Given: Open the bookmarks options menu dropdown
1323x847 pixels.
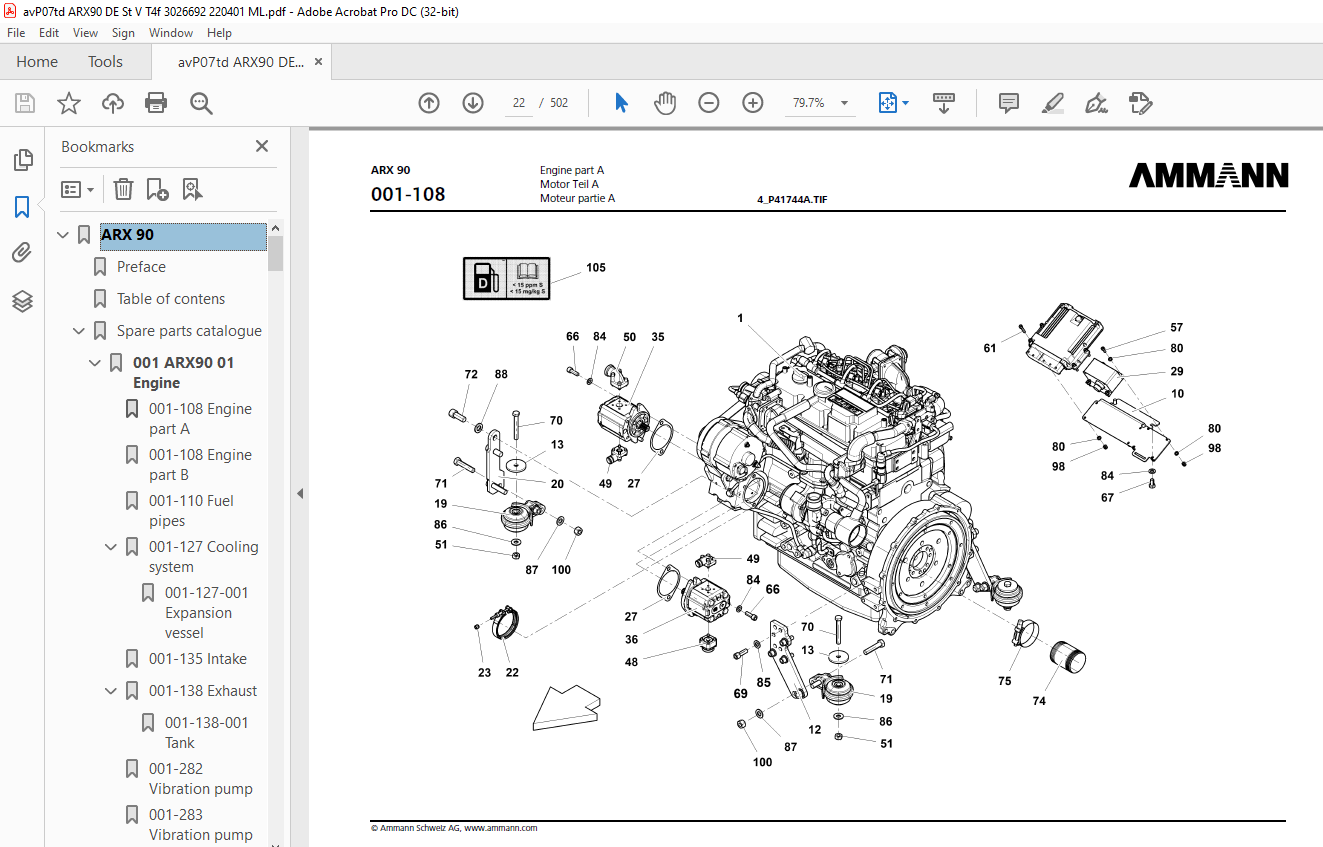Looking at the screenshot, I should pos(77,189).
